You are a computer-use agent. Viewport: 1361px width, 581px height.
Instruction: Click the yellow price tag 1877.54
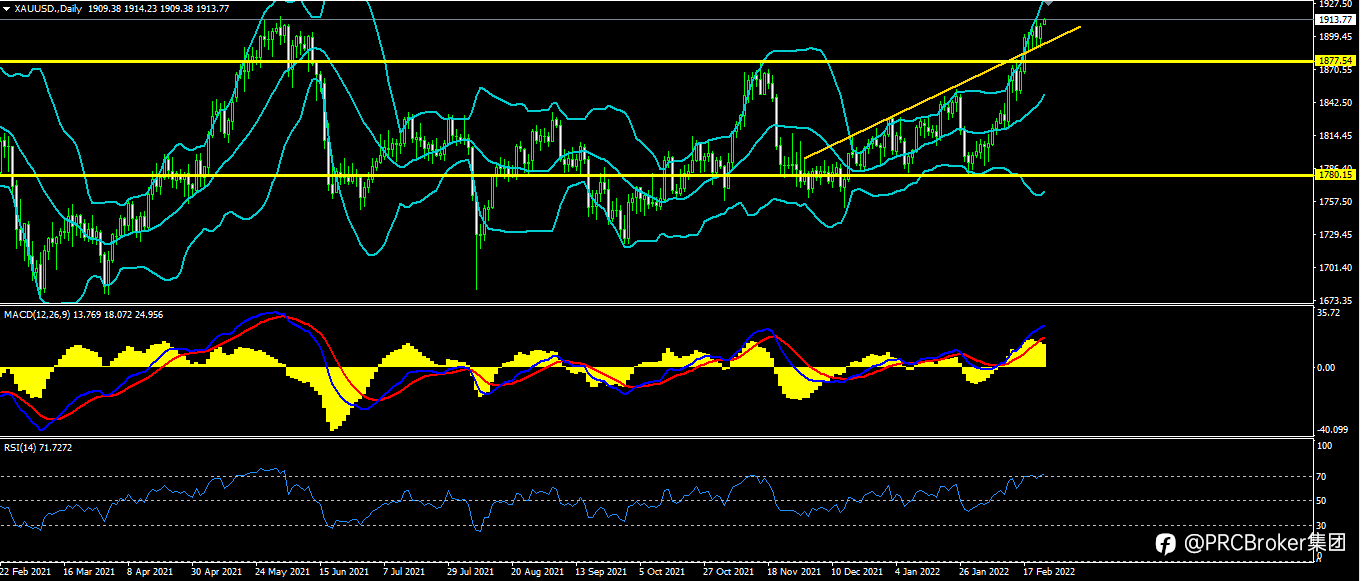click(1337, 61)
